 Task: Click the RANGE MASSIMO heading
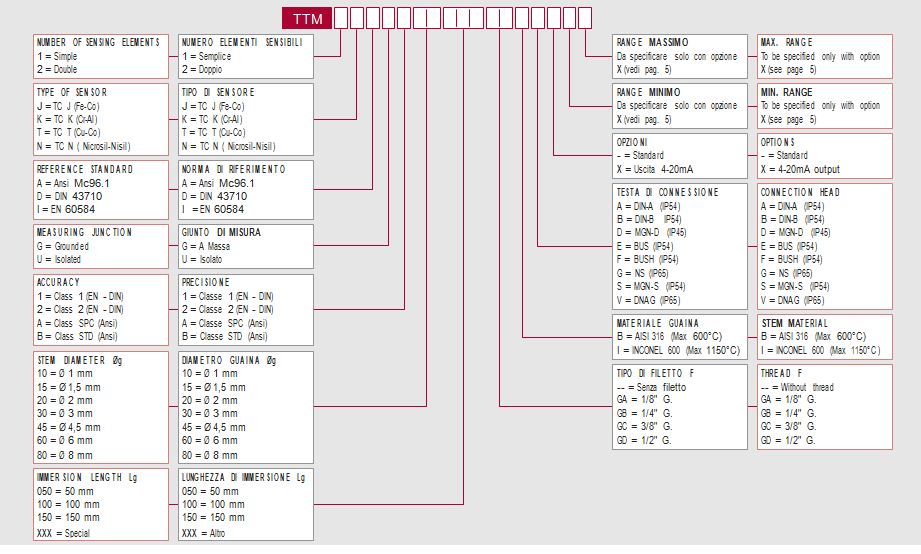tap(652, 43)
